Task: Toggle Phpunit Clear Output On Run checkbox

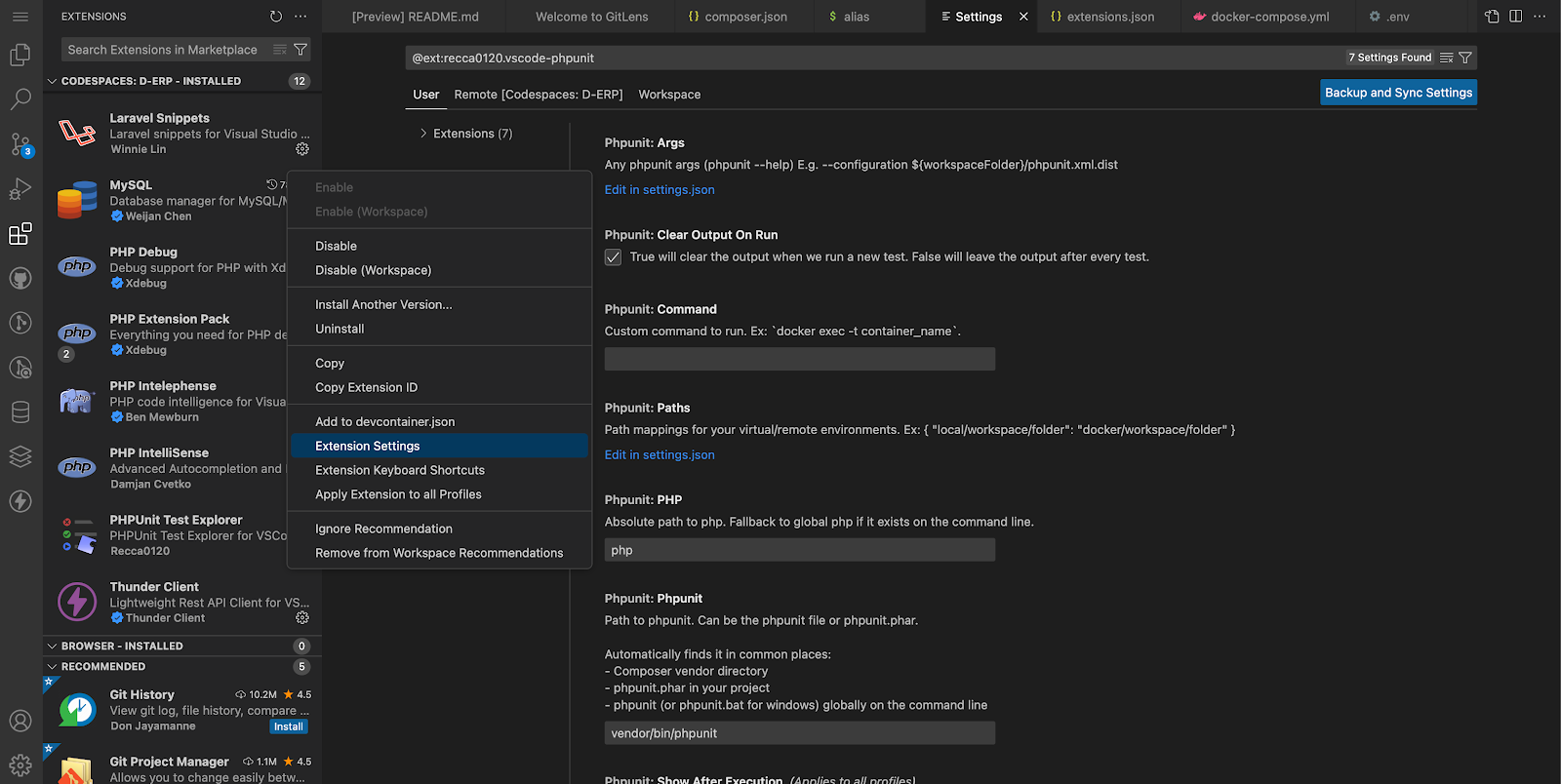Action: (x=613, y=257)
